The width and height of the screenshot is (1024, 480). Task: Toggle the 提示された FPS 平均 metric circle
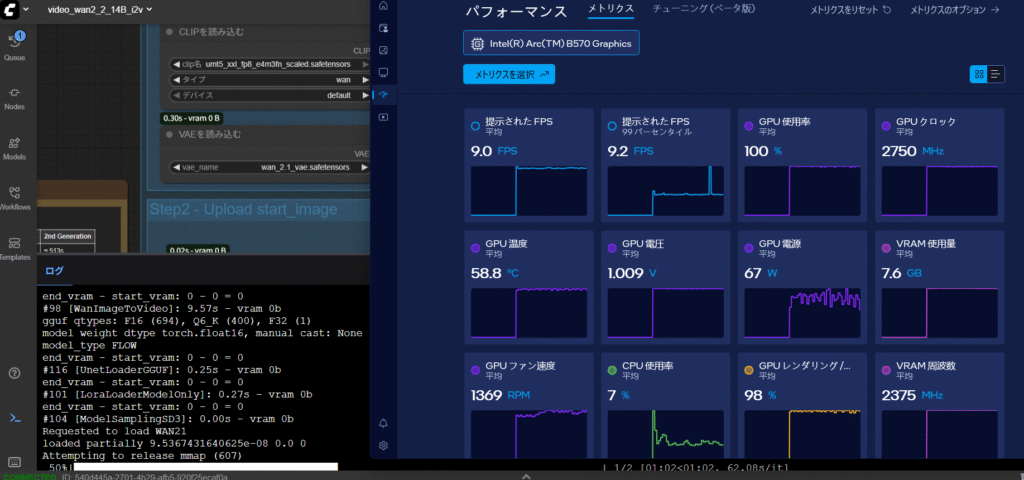pos(475,125)
